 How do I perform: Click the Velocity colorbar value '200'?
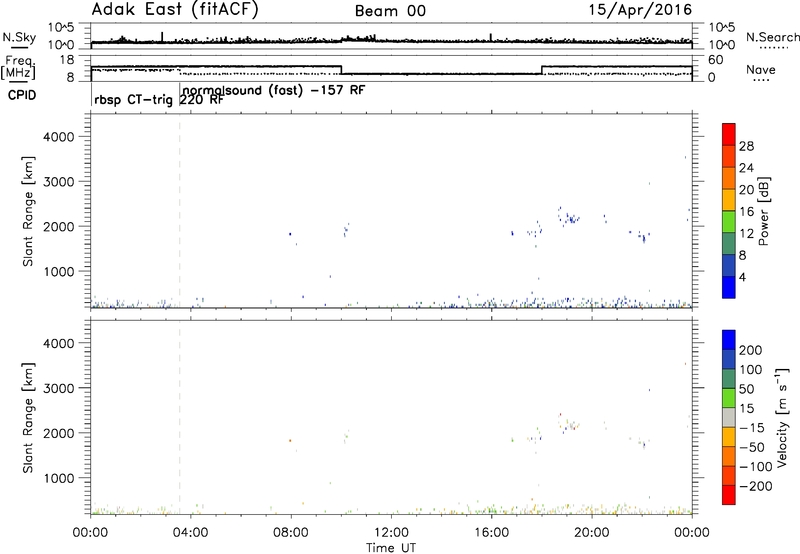(x=751, y=350)
